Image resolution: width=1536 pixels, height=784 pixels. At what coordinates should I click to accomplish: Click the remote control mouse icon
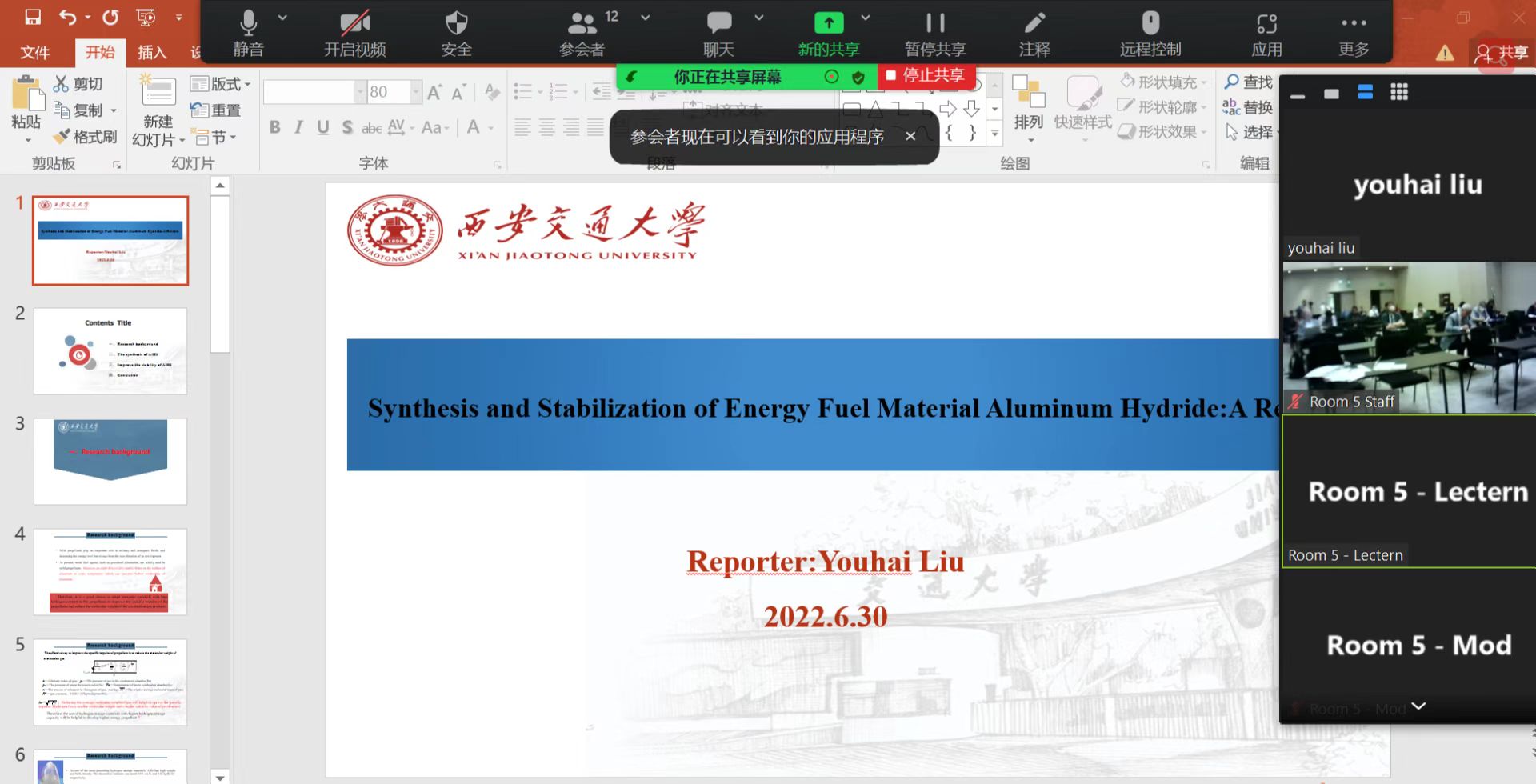tap(1150, 24)
